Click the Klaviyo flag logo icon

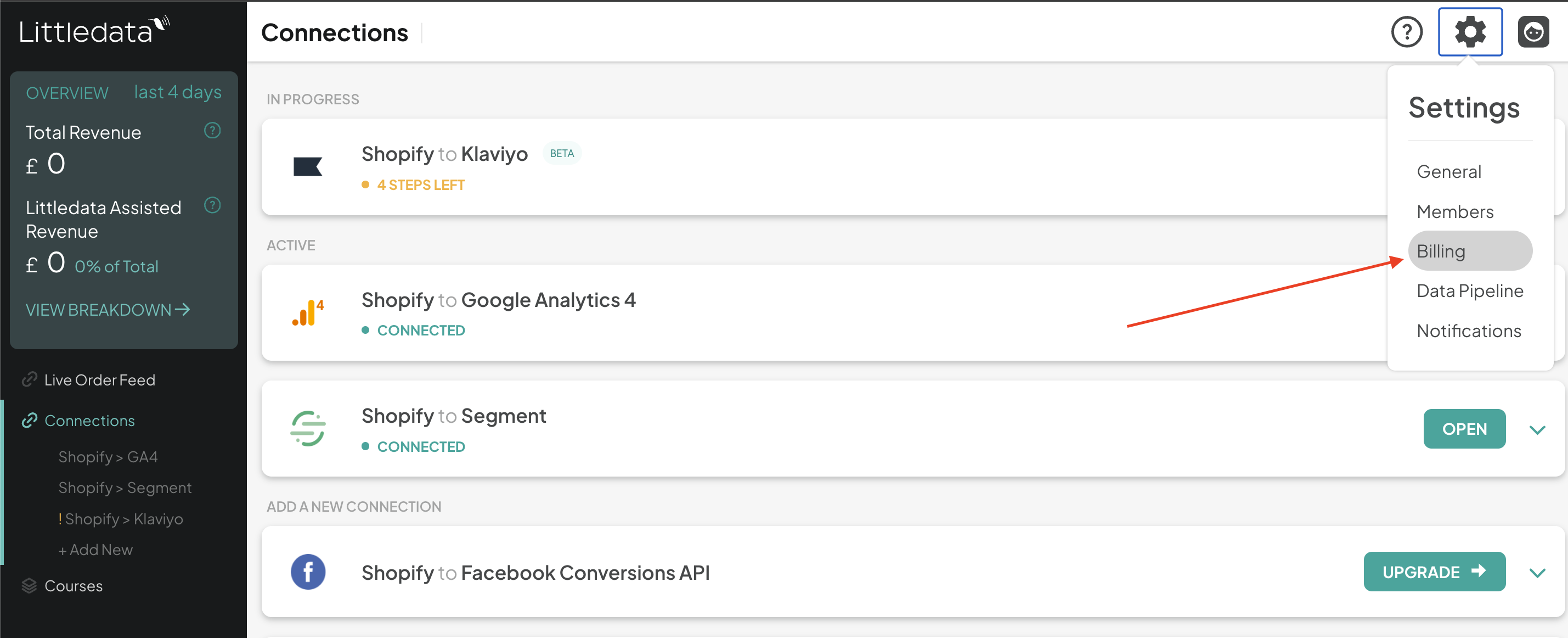[x=308, y=166]
